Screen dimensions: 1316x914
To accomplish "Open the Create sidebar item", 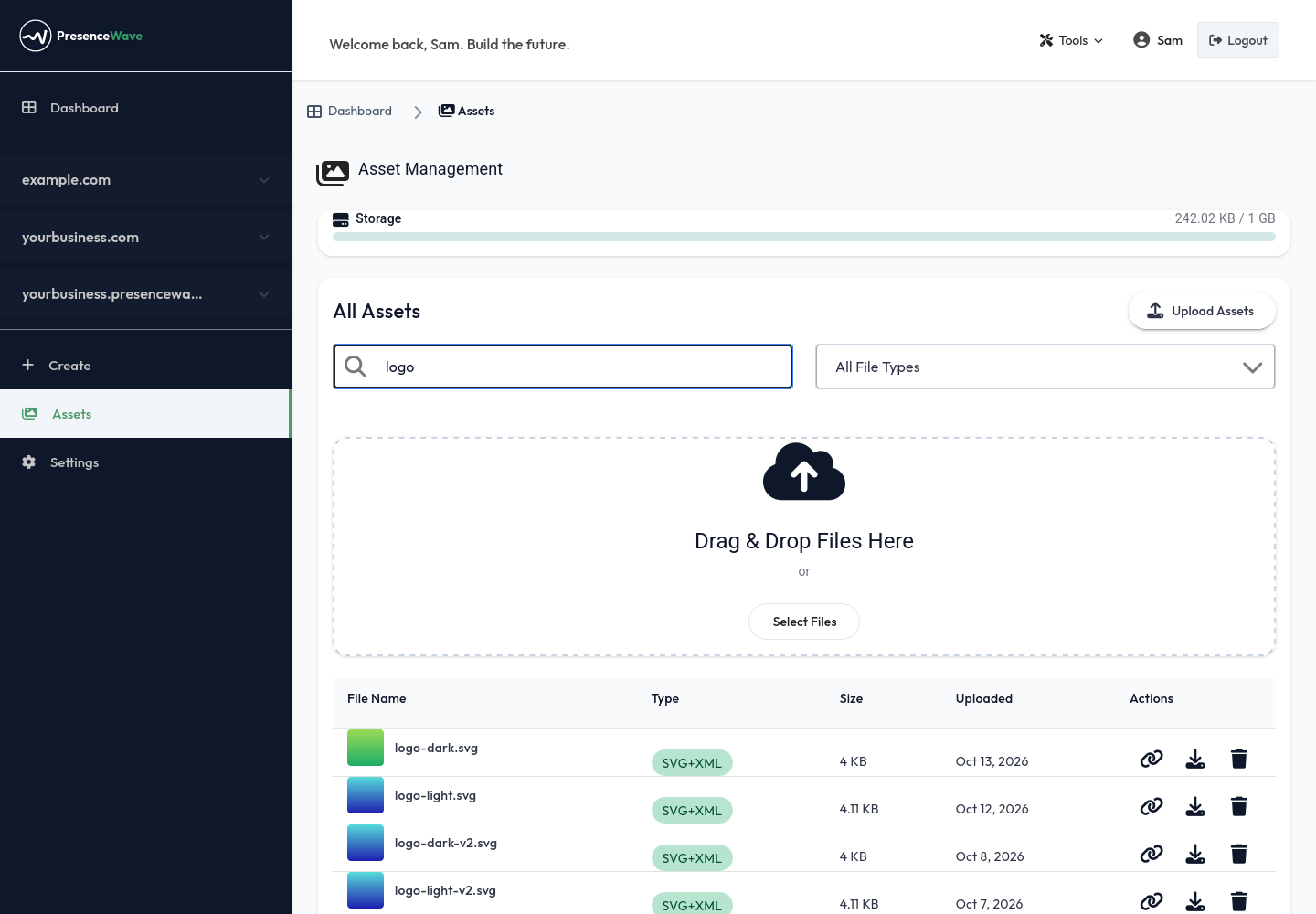I will click(x=146, y=366).
